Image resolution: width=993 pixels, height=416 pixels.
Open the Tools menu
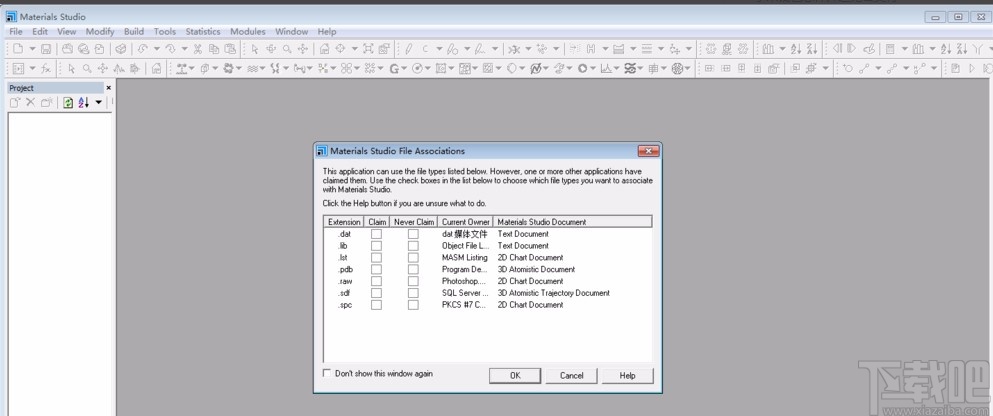165,31
